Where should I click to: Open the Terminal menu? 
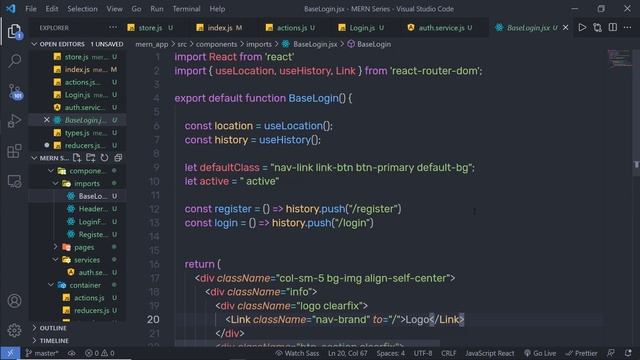click(x=186, y=9)
